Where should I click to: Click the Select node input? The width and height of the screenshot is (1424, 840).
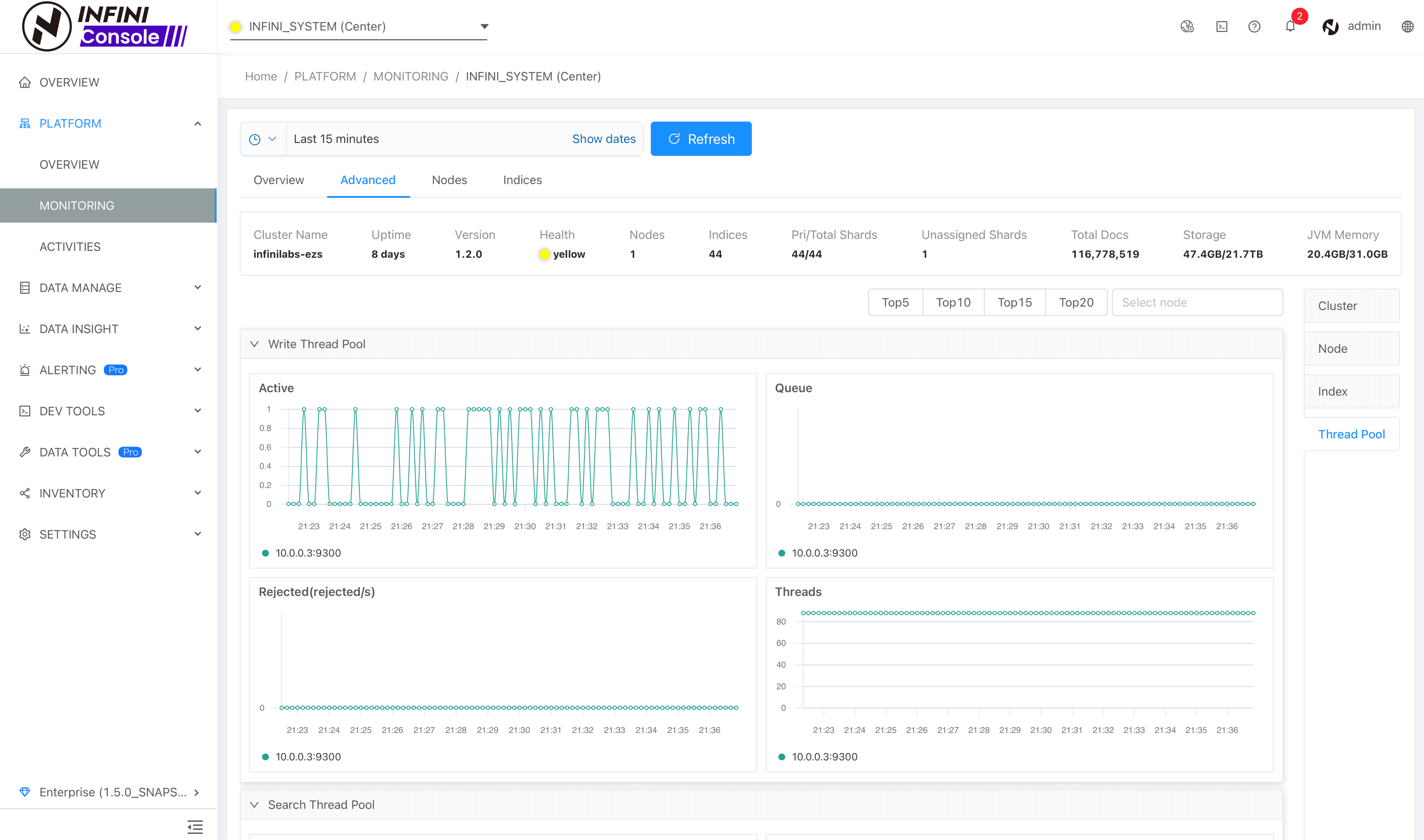(x=1197, y=302)
